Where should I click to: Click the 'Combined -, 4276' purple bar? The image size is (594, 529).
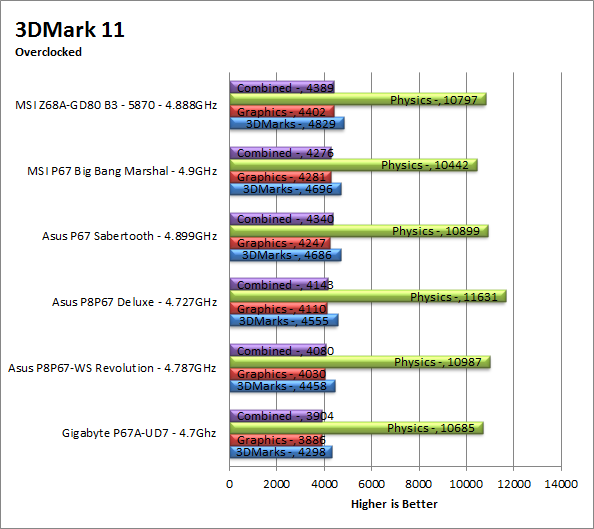point(281,153)
